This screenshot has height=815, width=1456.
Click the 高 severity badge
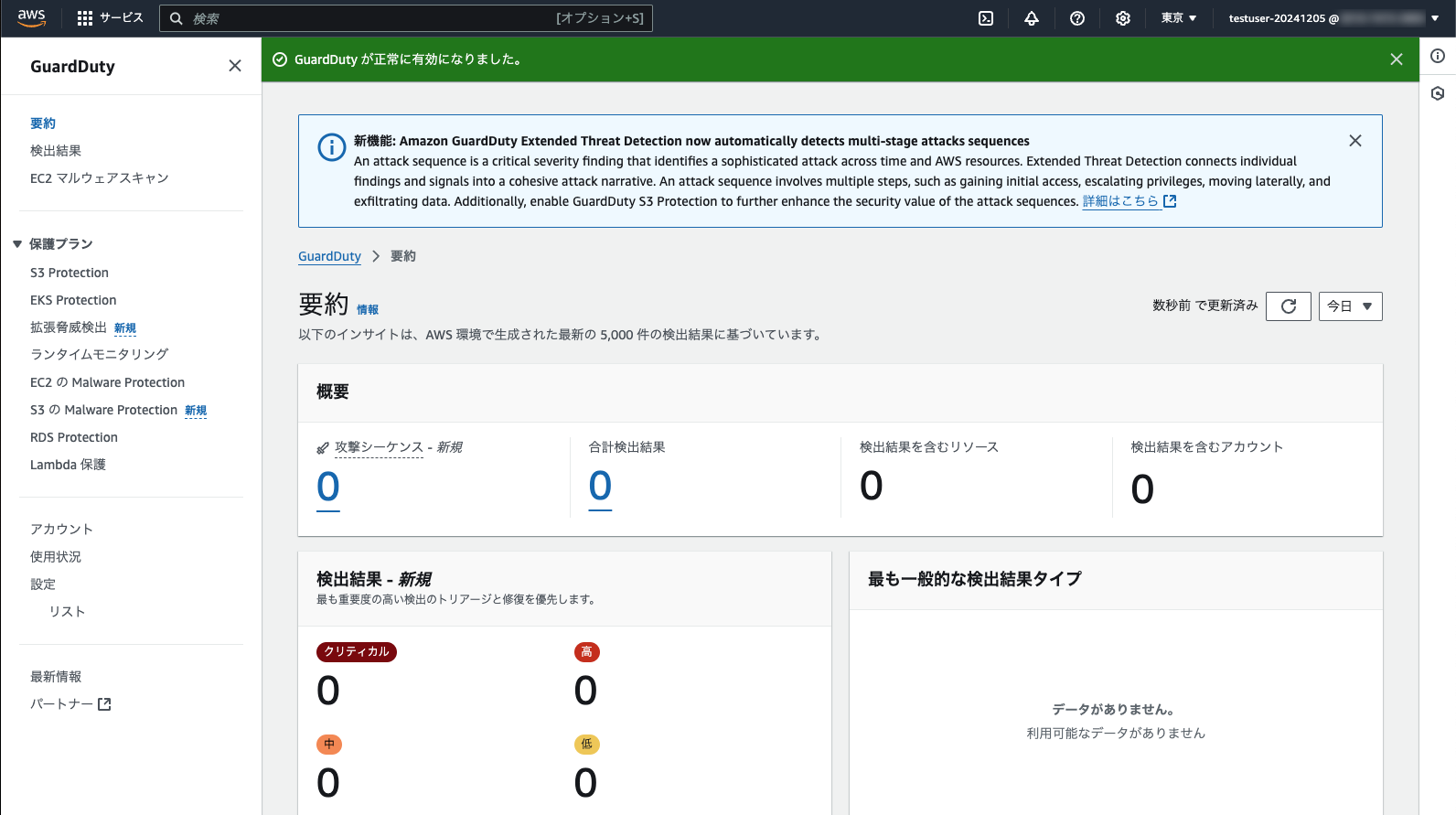[x=586, y=652]
